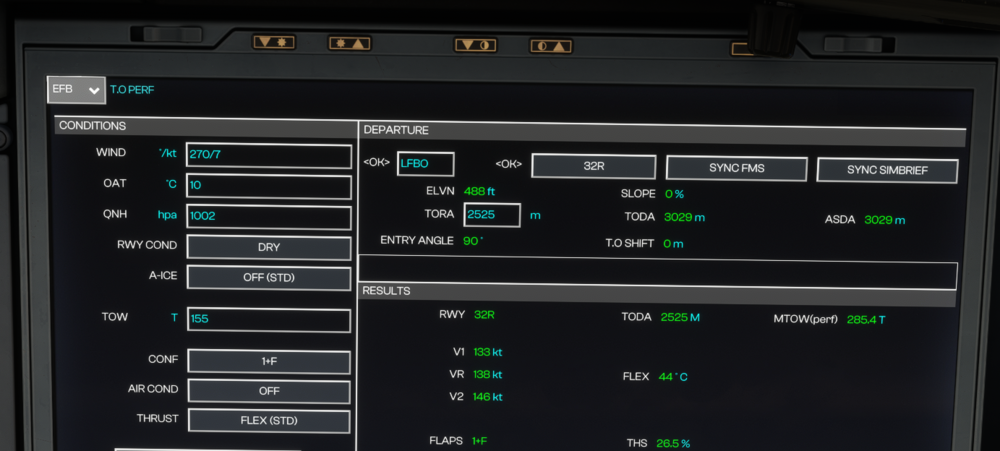Click the SYNC SIMBRIEF button
1000x451 pixels.
click(x=887, y=170)
